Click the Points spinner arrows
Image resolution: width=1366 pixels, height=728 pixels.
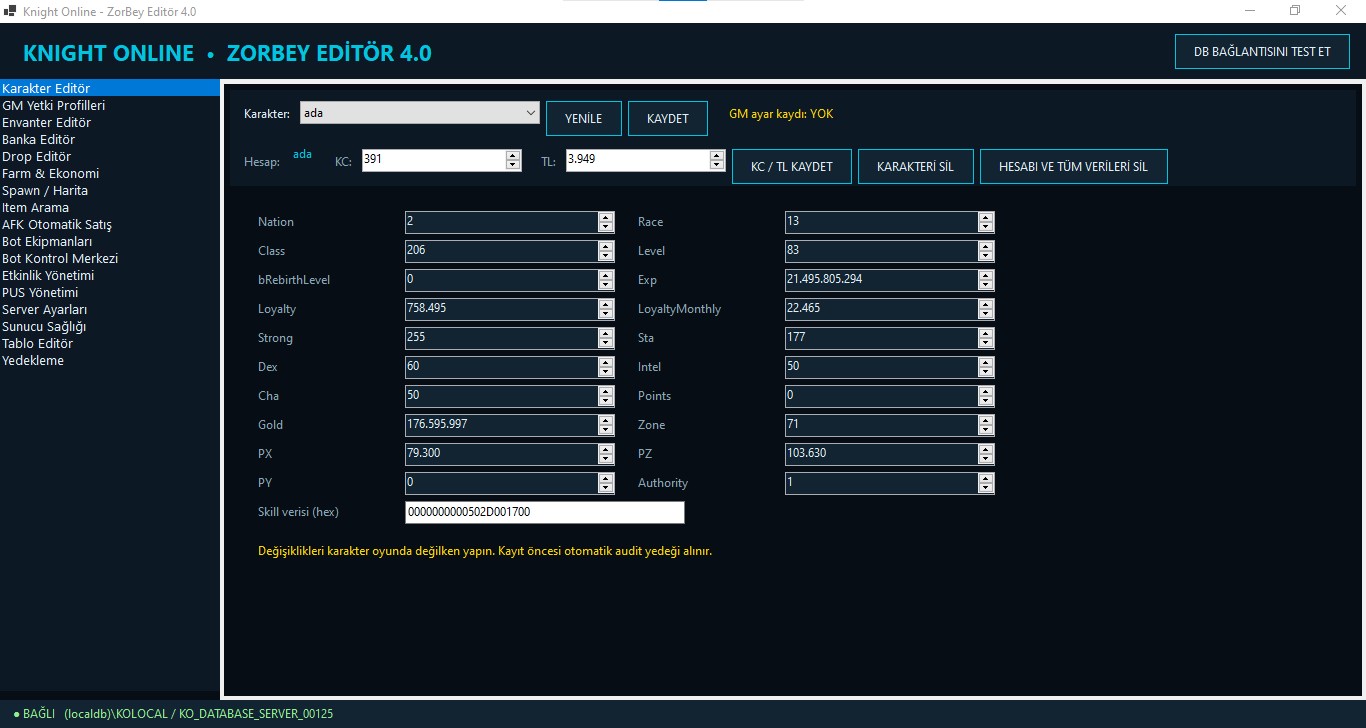pyautogui.click(x=986, y=396)
